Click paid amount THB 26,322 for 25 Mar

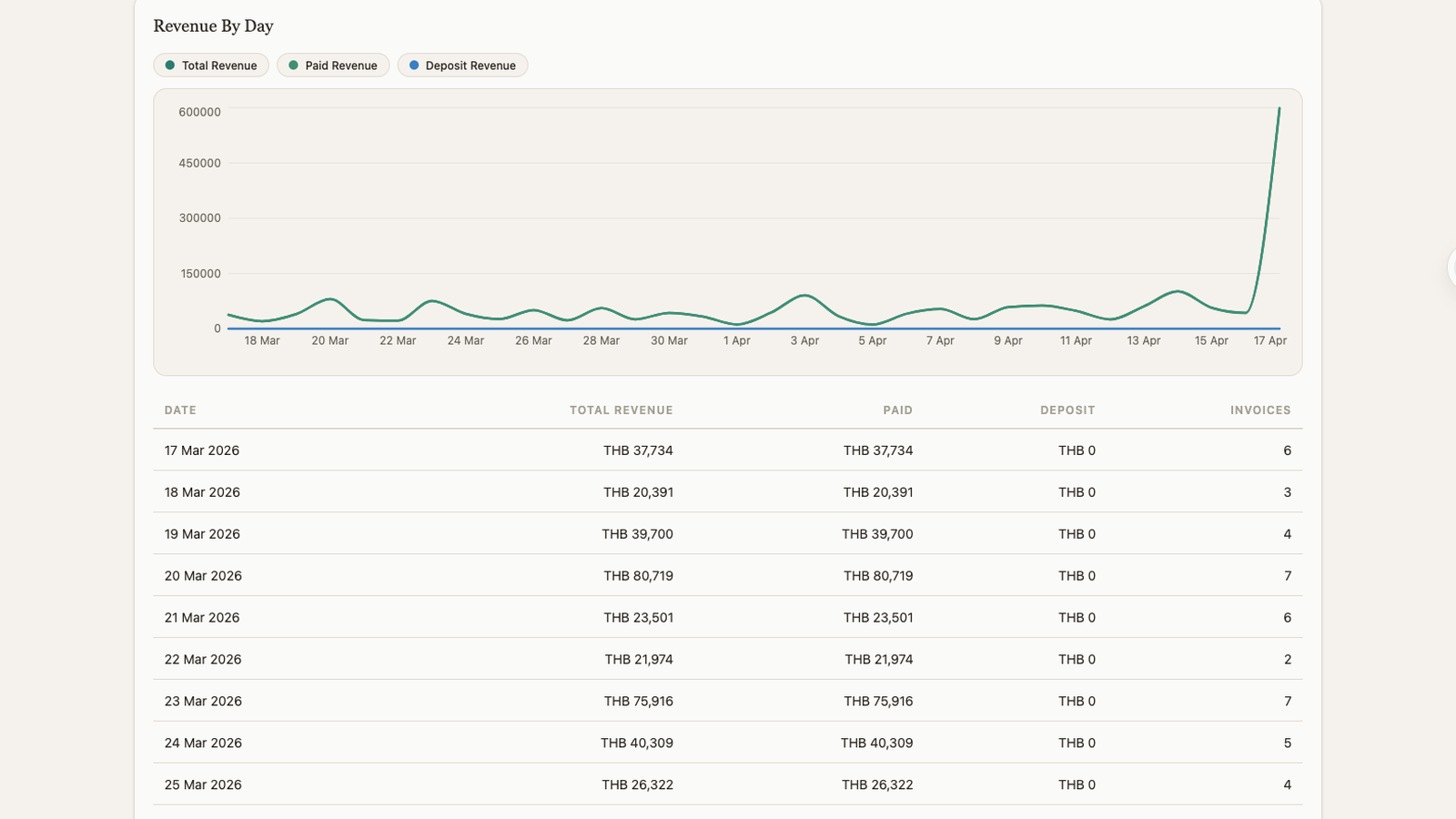point(877,785)
